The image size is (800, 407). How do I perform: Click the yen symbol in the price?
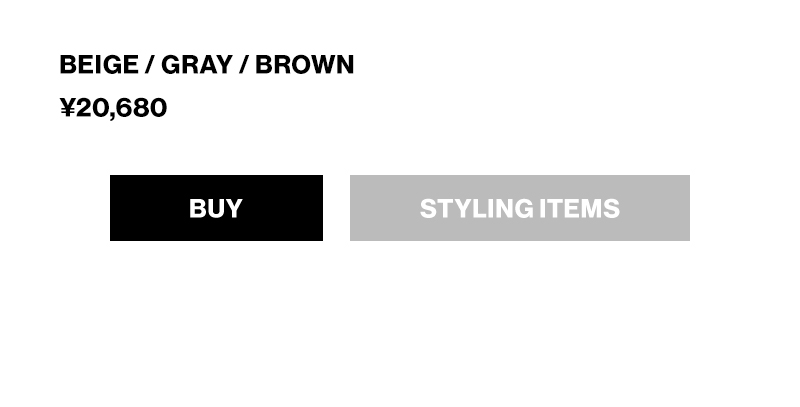click(68, 108)
